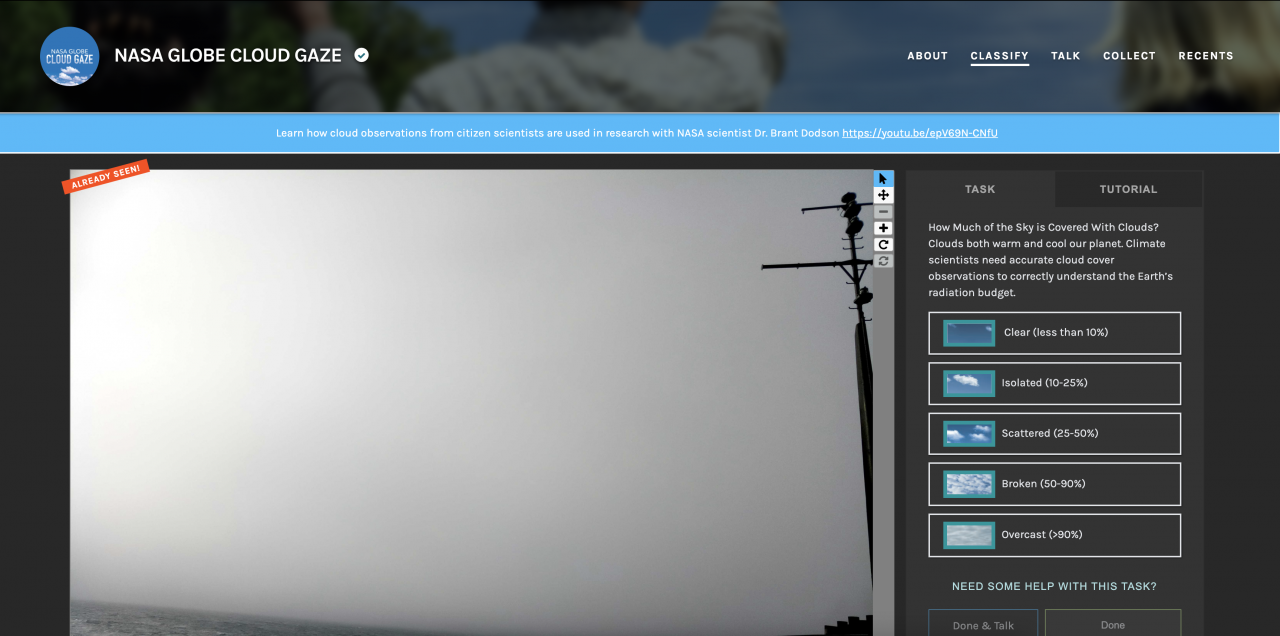
Task: Go to the Classify section
Action: click(1000, 56)
